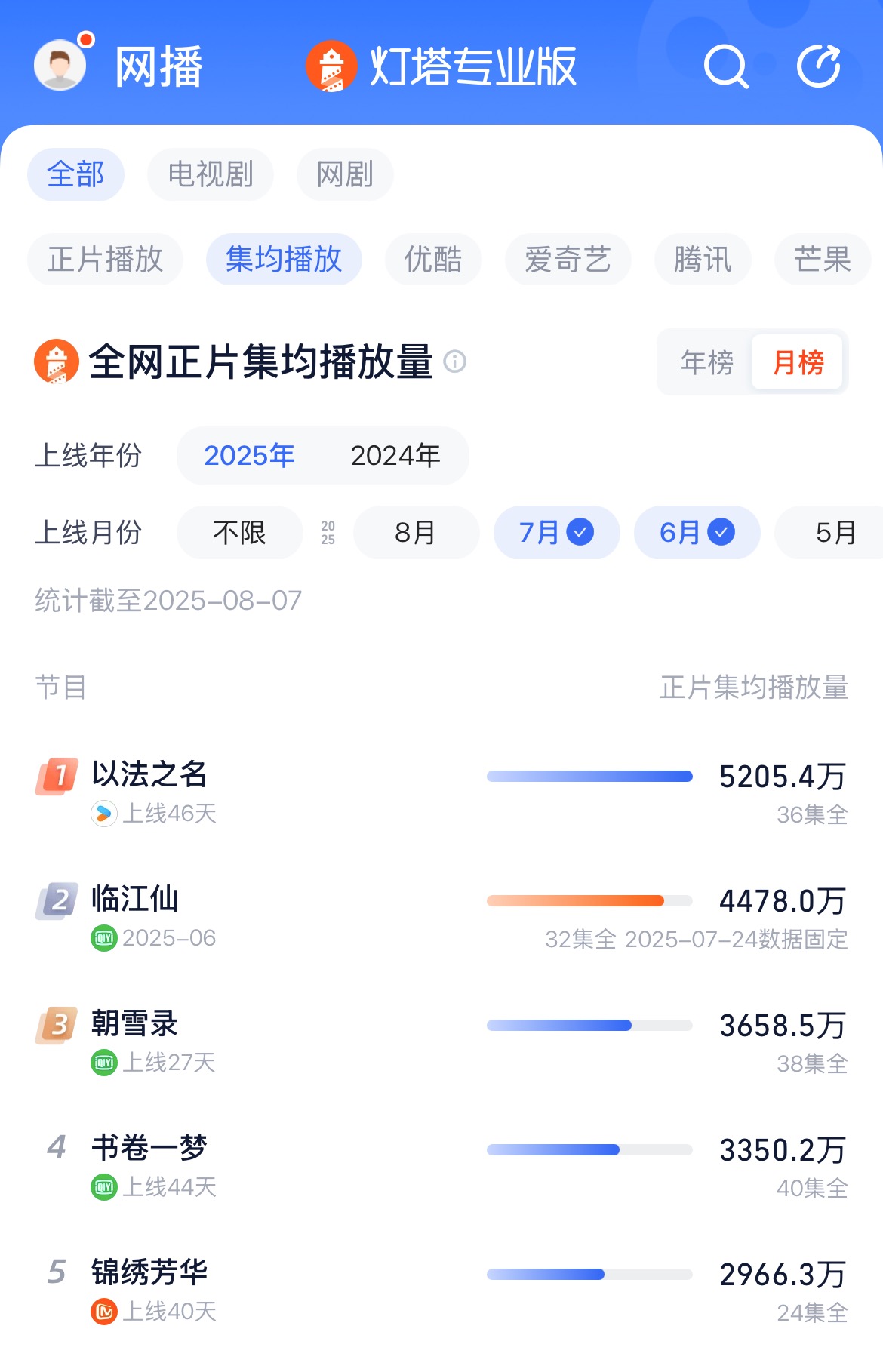This screenshot has height=1372, width=883.
Task: Tap the 灯塔专业版 lighthouse logo
Action: pyautogui.click(x=331, y=66)
